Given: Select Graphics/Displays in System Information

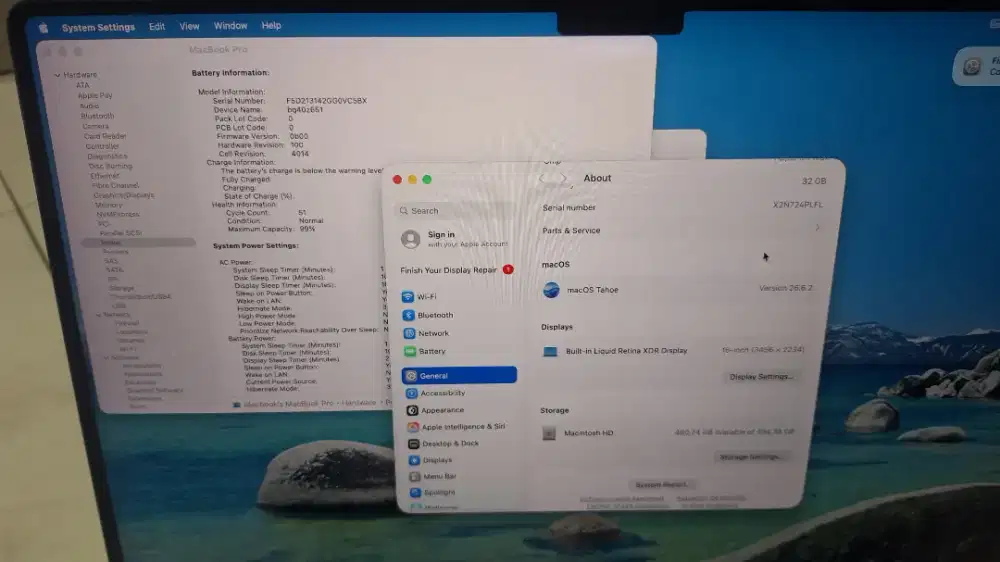Looking at the screenshot, I should [123, 195].
